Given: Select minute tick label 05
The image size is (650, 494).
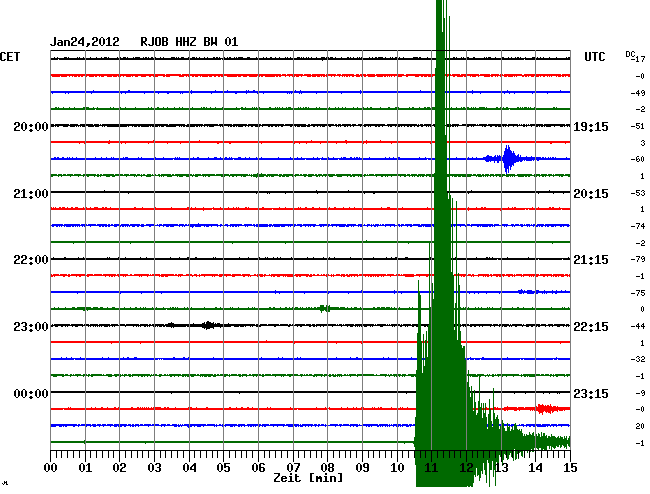Looking at the screenshot, I should pyautogui.click(x=223, y=468).
